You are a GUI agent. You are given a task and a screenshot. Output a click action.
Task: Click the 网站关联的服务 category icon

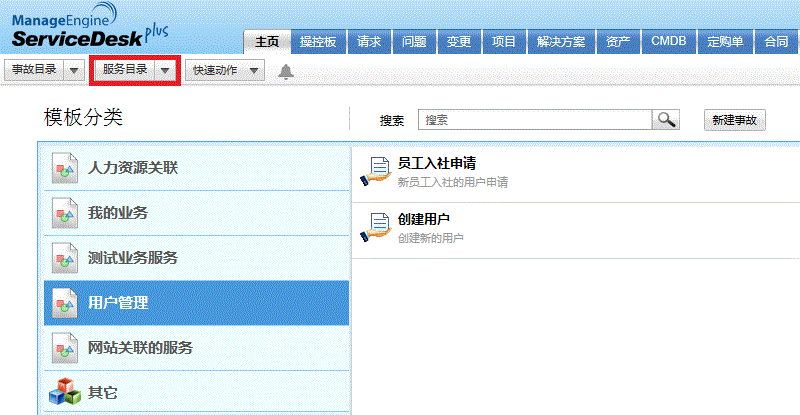coord(65,348)
